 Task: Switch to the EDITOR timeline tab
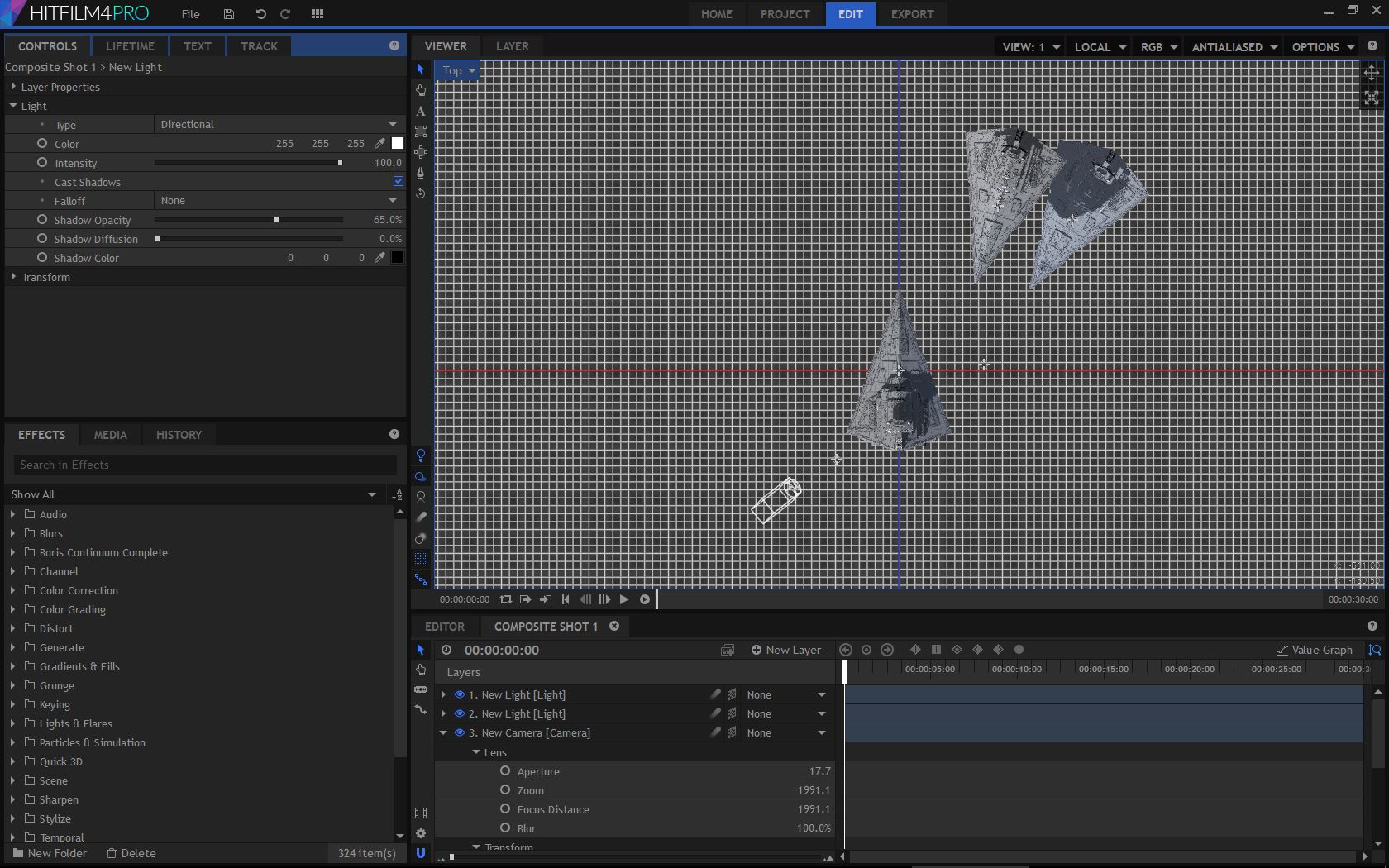tap(445, 627)
